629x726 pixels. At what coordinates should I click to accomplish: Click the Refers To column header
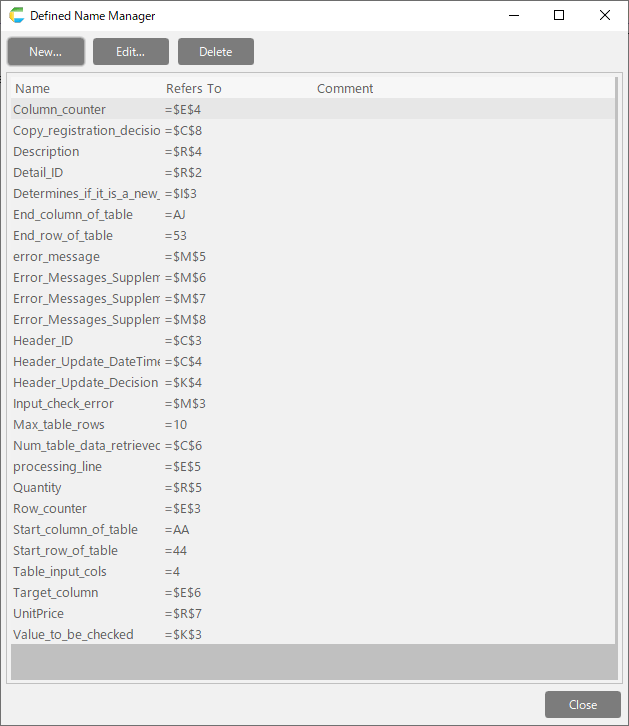point(193,89)
